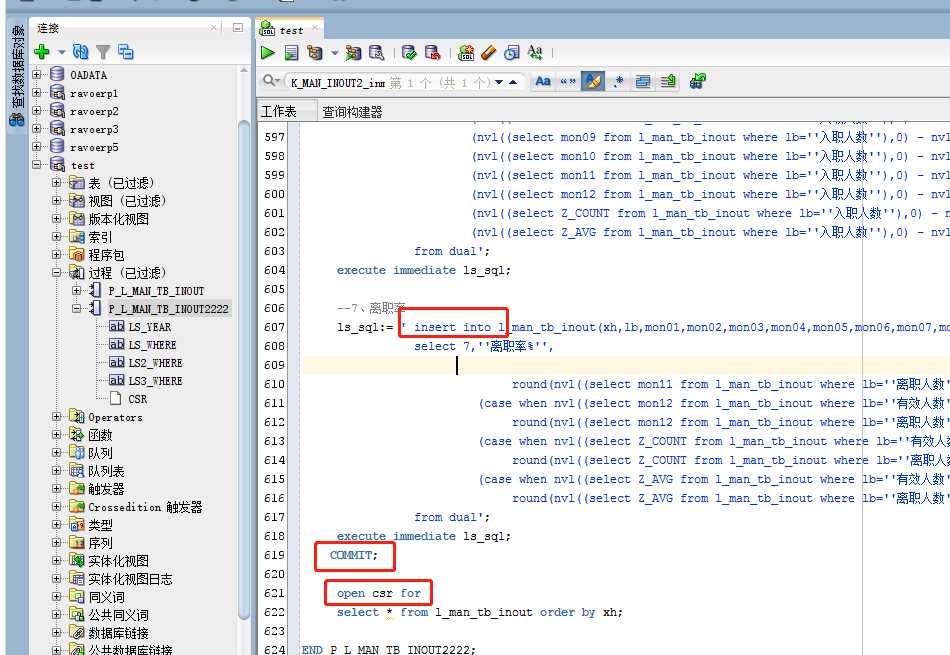This screenshot has width=950, height=655.
Task: Open the search options magnifier dropdown
Action: coord(271,81)
